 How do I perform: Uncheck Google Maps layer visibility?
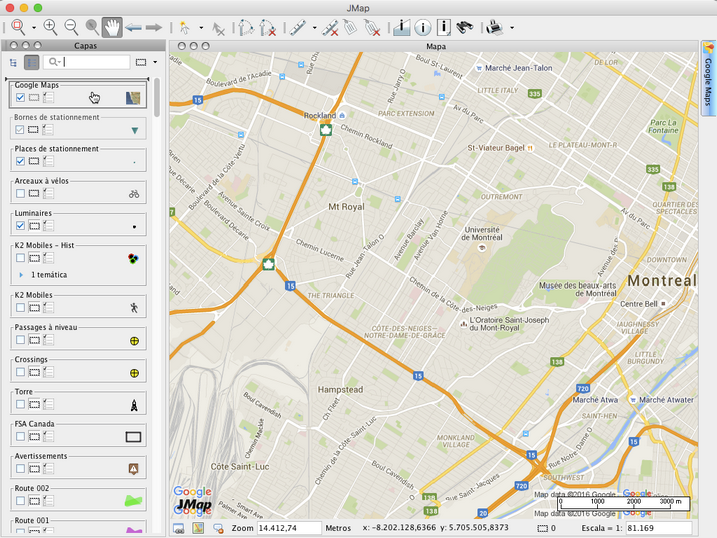point(20,97)
